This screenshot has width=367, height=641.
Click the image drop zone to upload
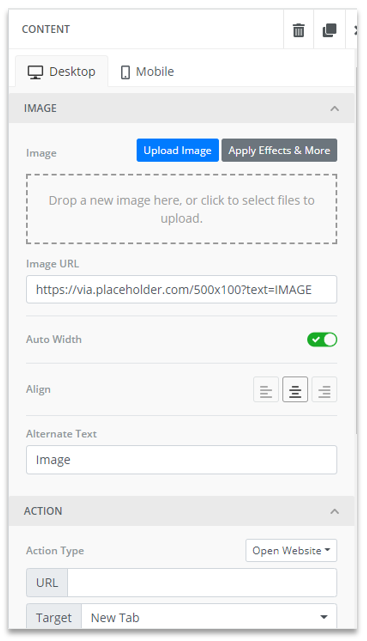pos(181,209)
